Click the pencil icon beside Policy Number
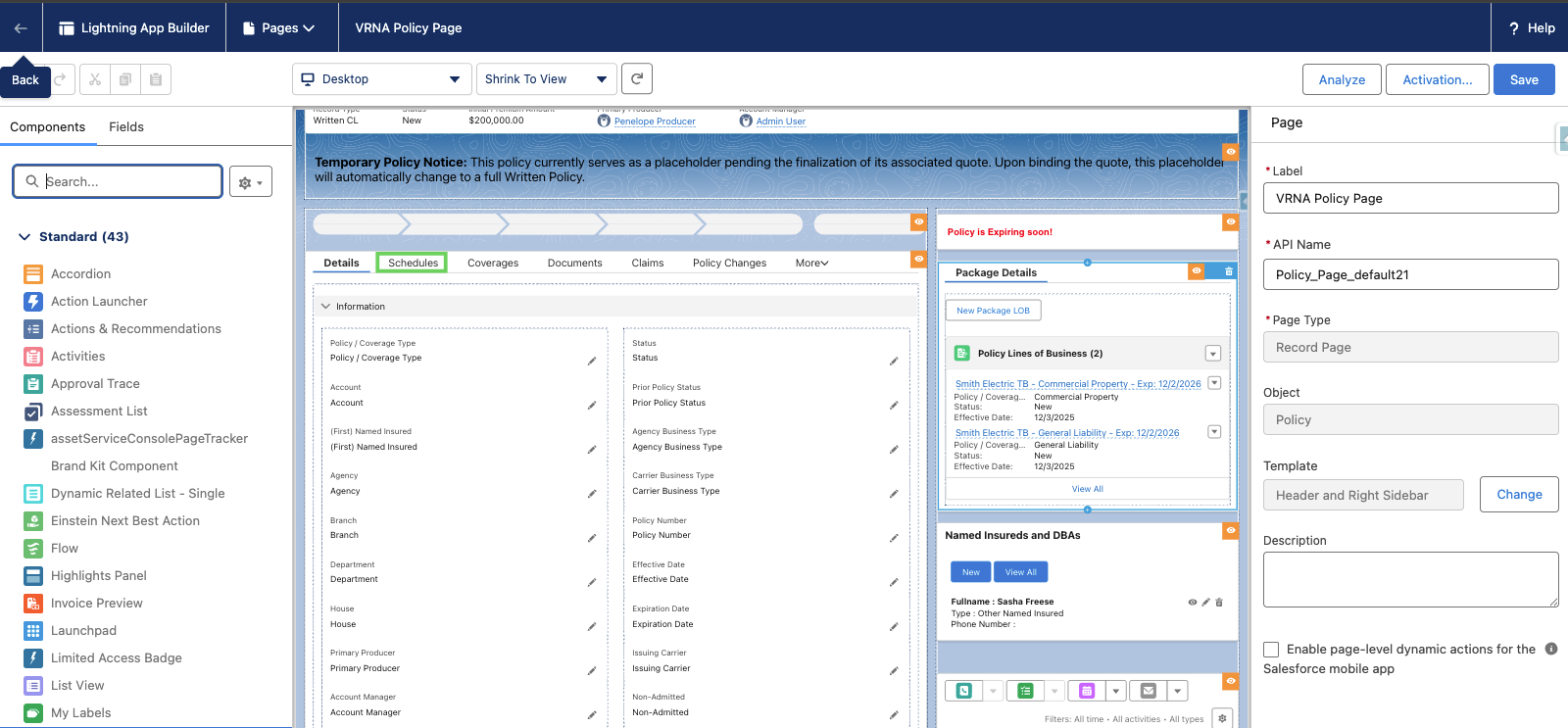This screenshot has width=1568, height=728. [894, 538]
